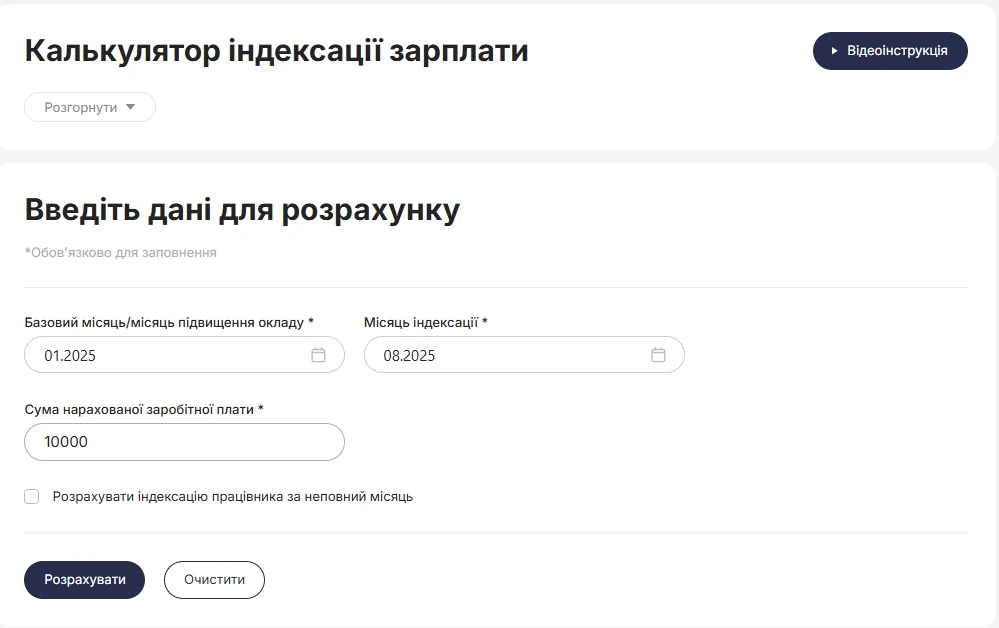Open the Відеоінструкція video guide
Viewport: 999px width, 628px height.
(x=890, y=51)
